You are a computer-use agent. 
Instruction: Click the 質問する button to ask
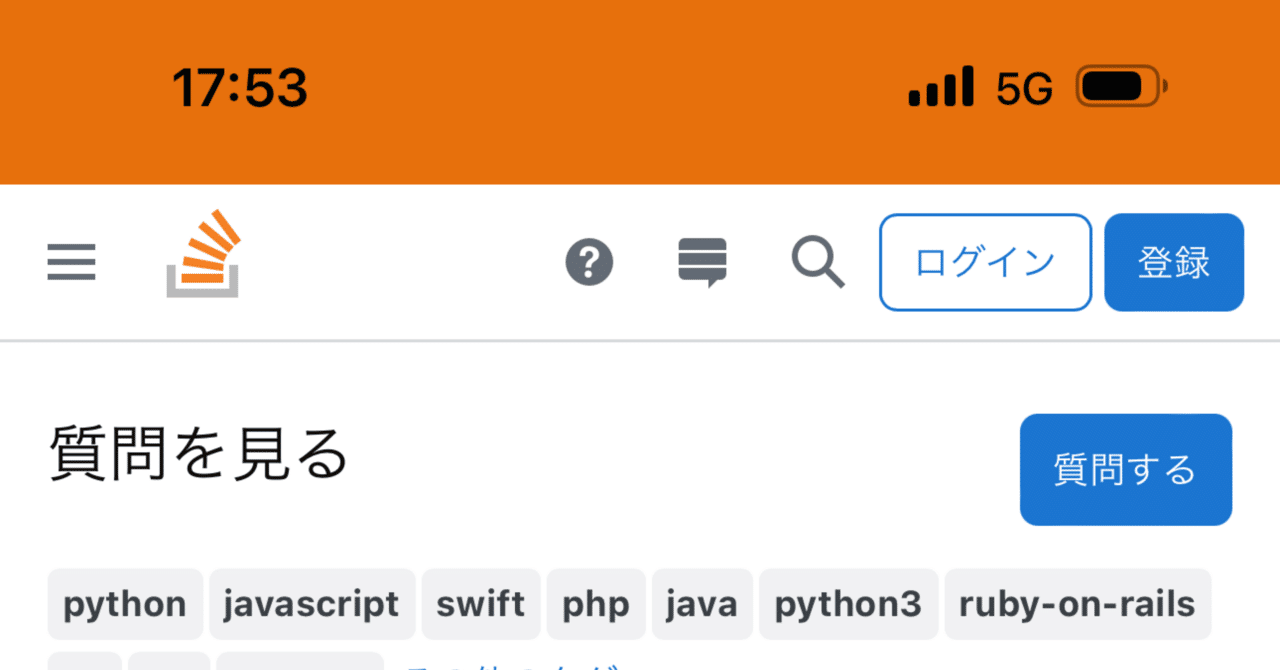pos(1125,470)
